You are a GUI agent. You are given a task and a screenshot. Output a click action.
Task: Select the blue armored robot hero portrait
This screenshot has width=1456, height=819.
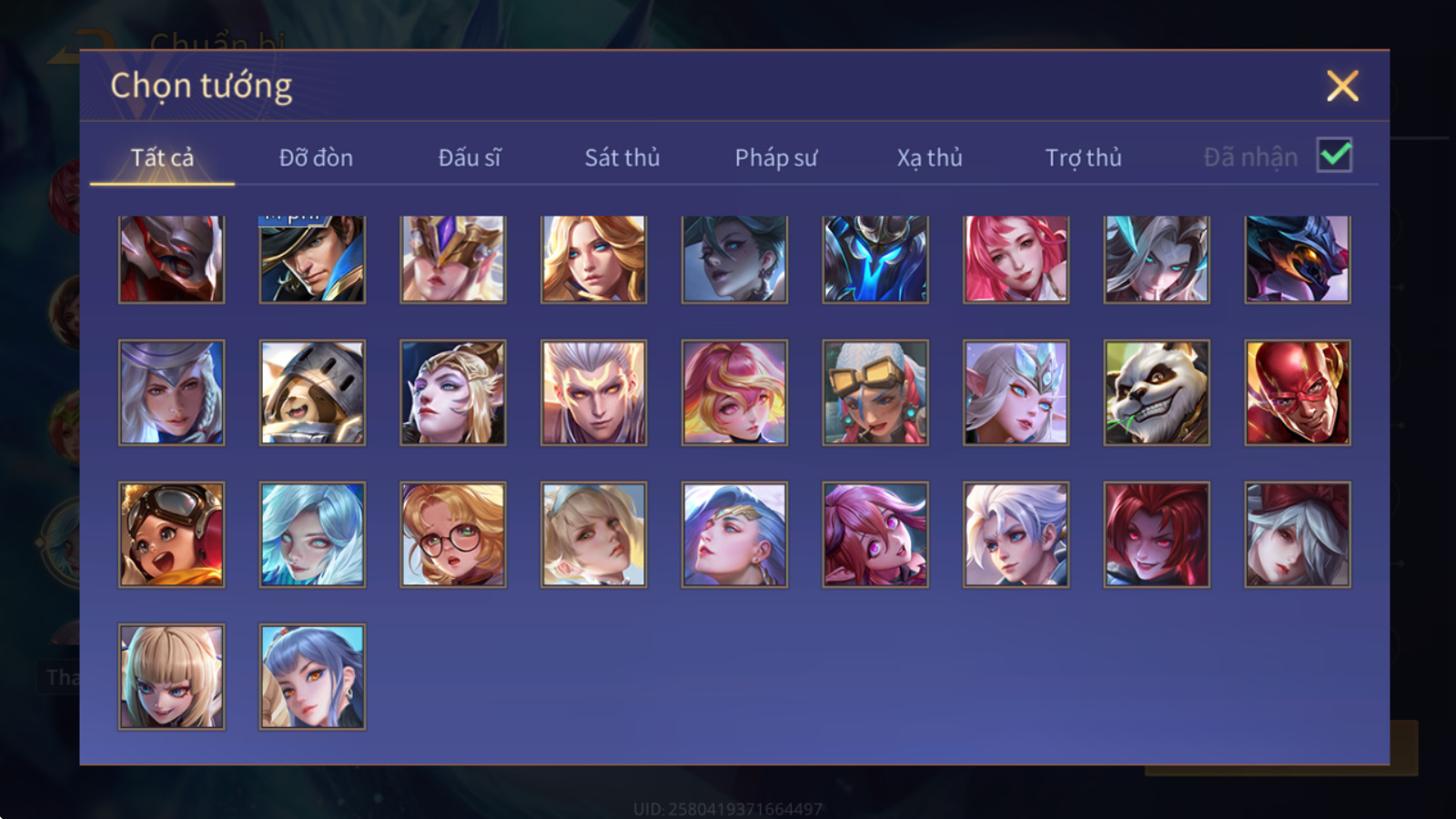pos(875,259)
